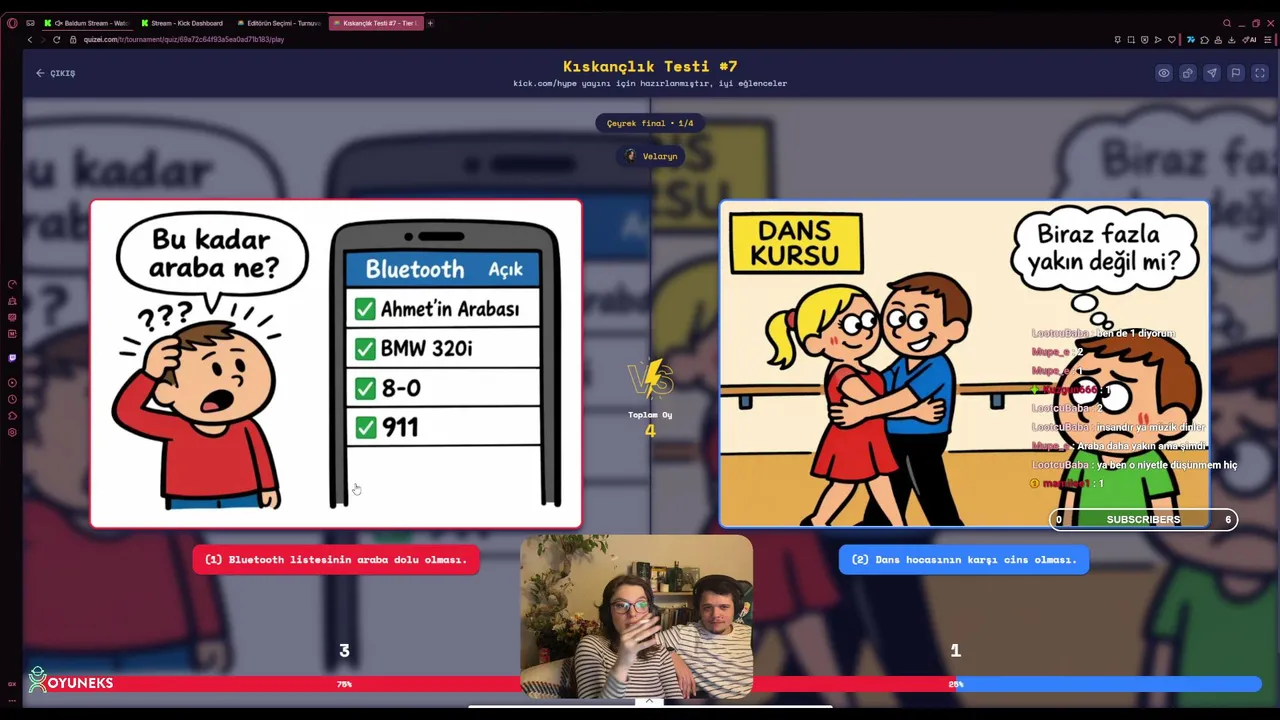Enter fullscreen mode in quiz

pyautogui.click(x=1260, y=73)
